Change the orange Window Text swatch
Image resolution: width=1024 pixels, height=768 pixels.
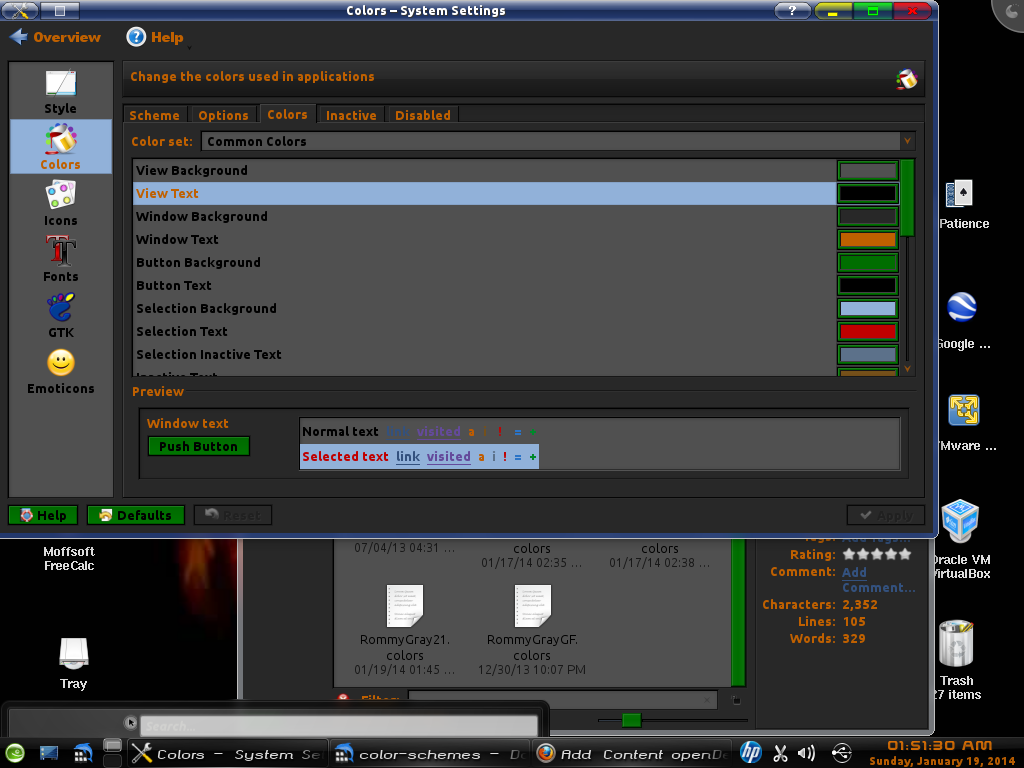pyautogui.click(x=867, y=240)
